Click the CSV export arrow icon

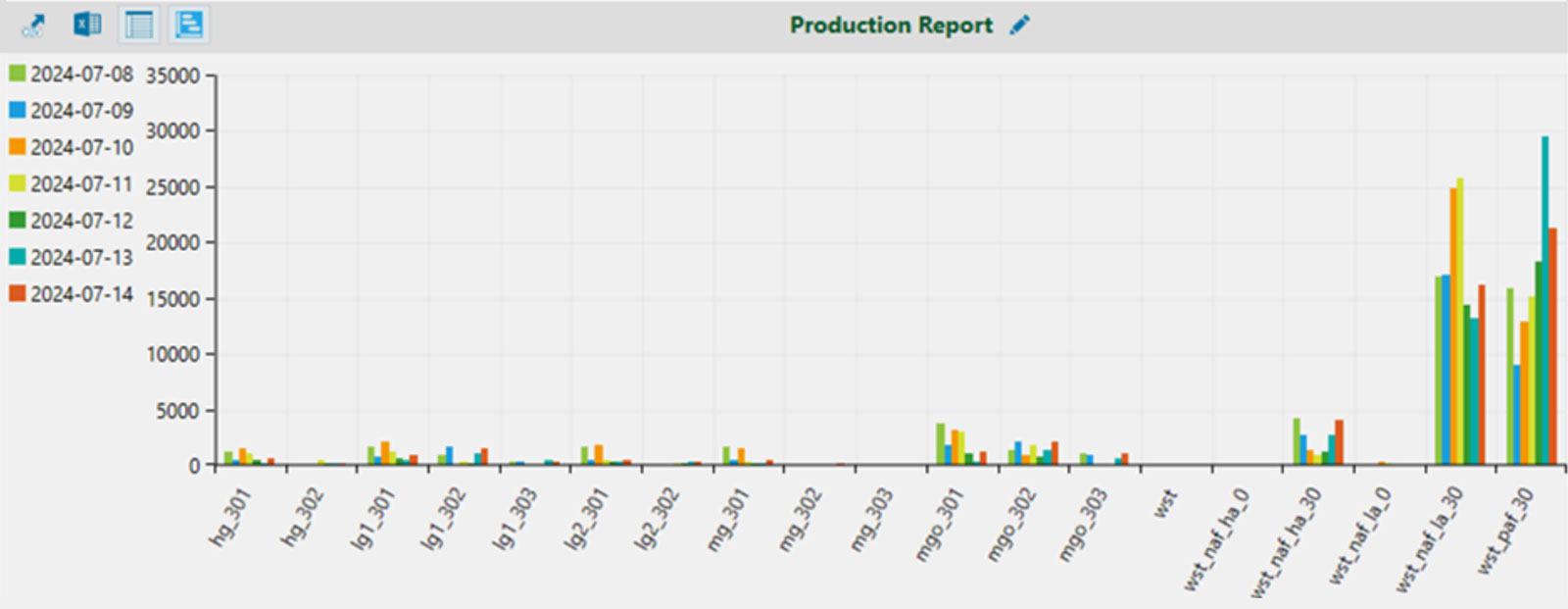pos(34,25)
